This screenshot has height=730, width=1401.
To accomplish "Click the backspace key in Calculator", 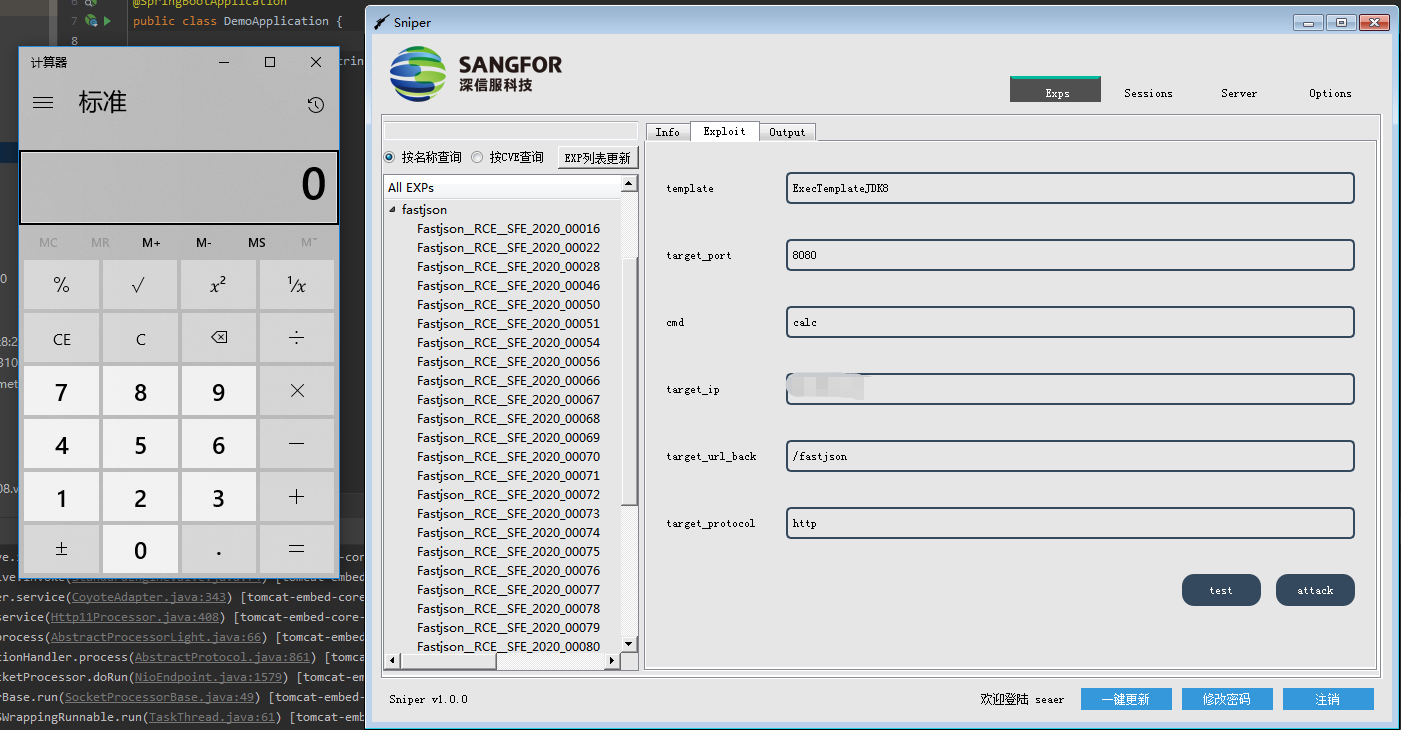I will (219, 338).
